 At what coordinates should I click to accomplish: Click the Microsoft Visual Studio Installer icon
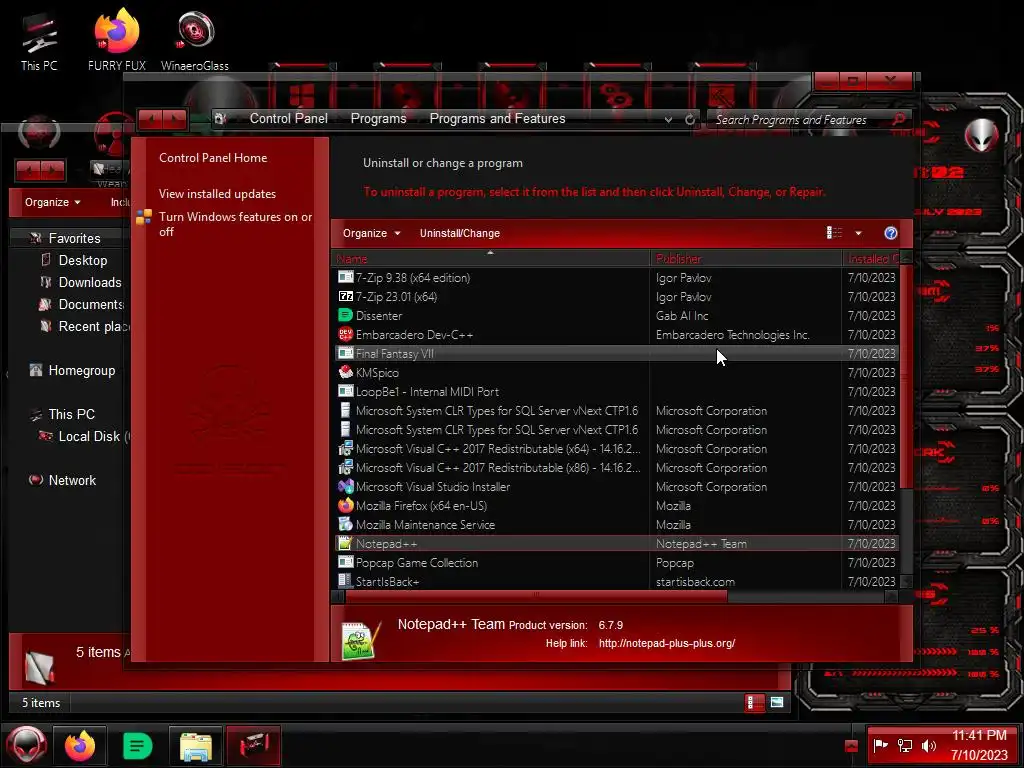click(345, 487)
